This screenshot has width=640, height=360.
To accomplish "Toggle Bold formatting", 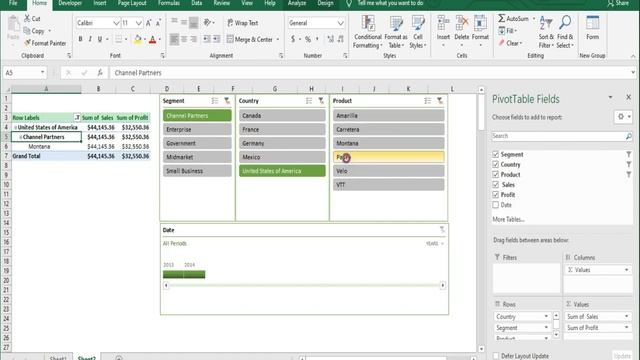I will 80,39.
